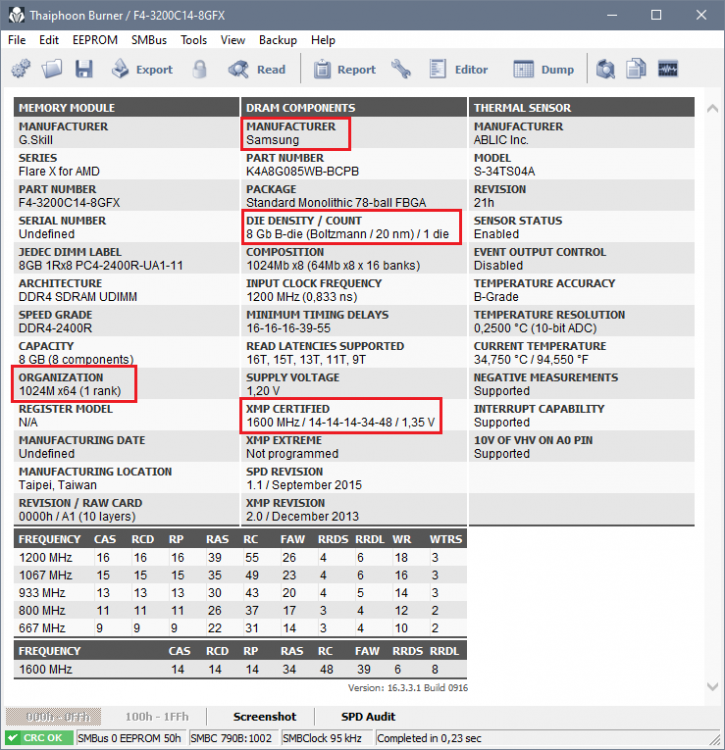Click the Taipei, Taiwan manufacturing location

click(x=58, y=485)
